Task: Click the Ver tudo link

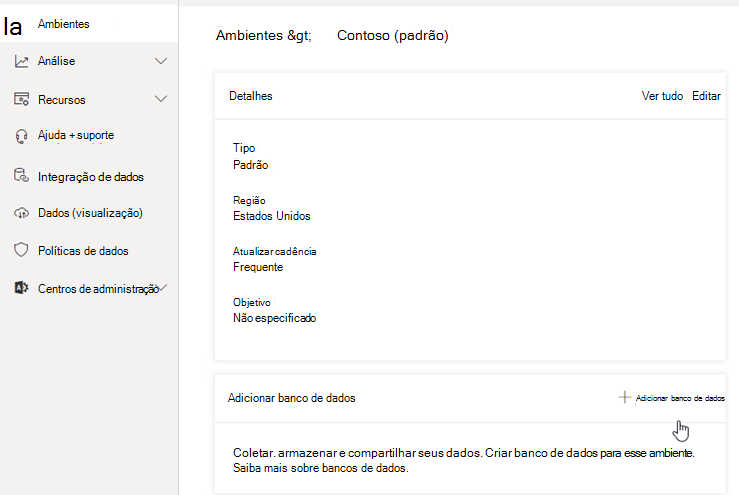Action: pyautogui.click(x=662, y=96)
